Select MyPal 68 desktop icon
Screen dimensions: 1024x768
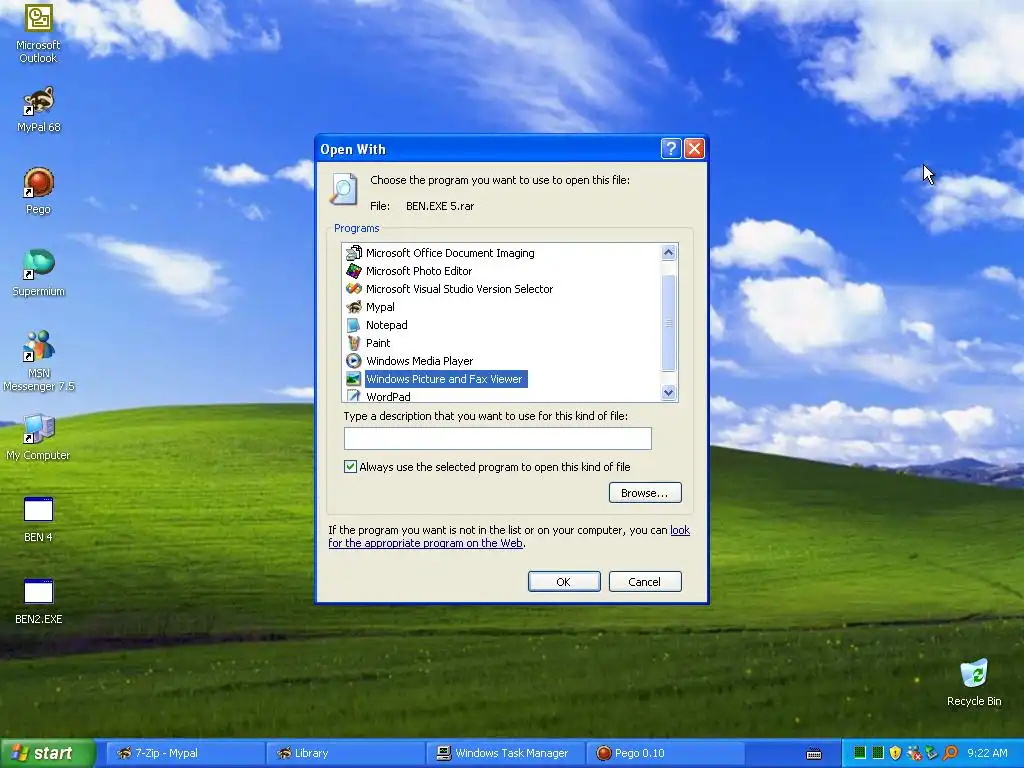[38, 109]
